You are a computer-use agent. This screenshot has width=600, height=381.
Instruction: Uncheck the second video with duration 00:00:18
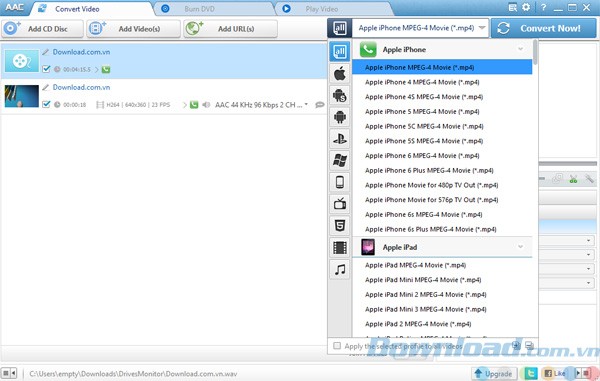tap(46, 104)
